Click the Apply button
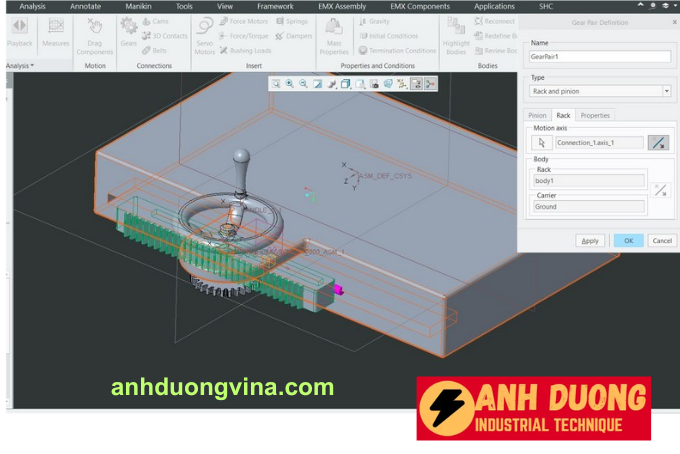Image resolution: width=680 pixels, height=454 pixels. tap(590, 240)
